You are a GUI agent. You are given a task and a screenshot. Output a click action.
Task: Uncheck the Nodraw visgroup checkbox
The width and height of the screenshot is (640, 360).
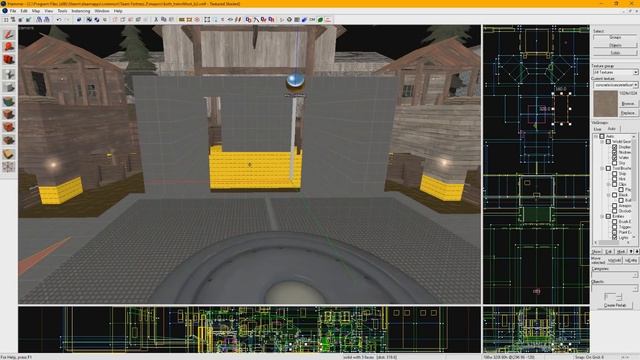[x=614, y=152]
